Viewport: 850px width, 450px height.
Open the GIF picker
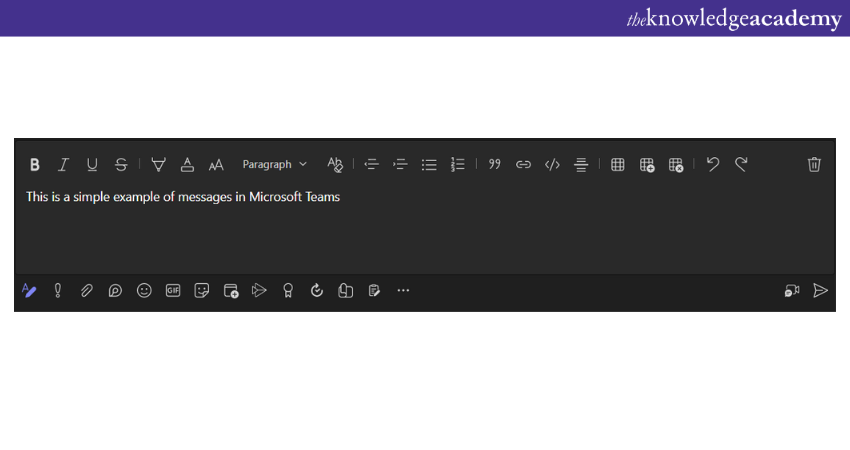(x=173, y=291)
